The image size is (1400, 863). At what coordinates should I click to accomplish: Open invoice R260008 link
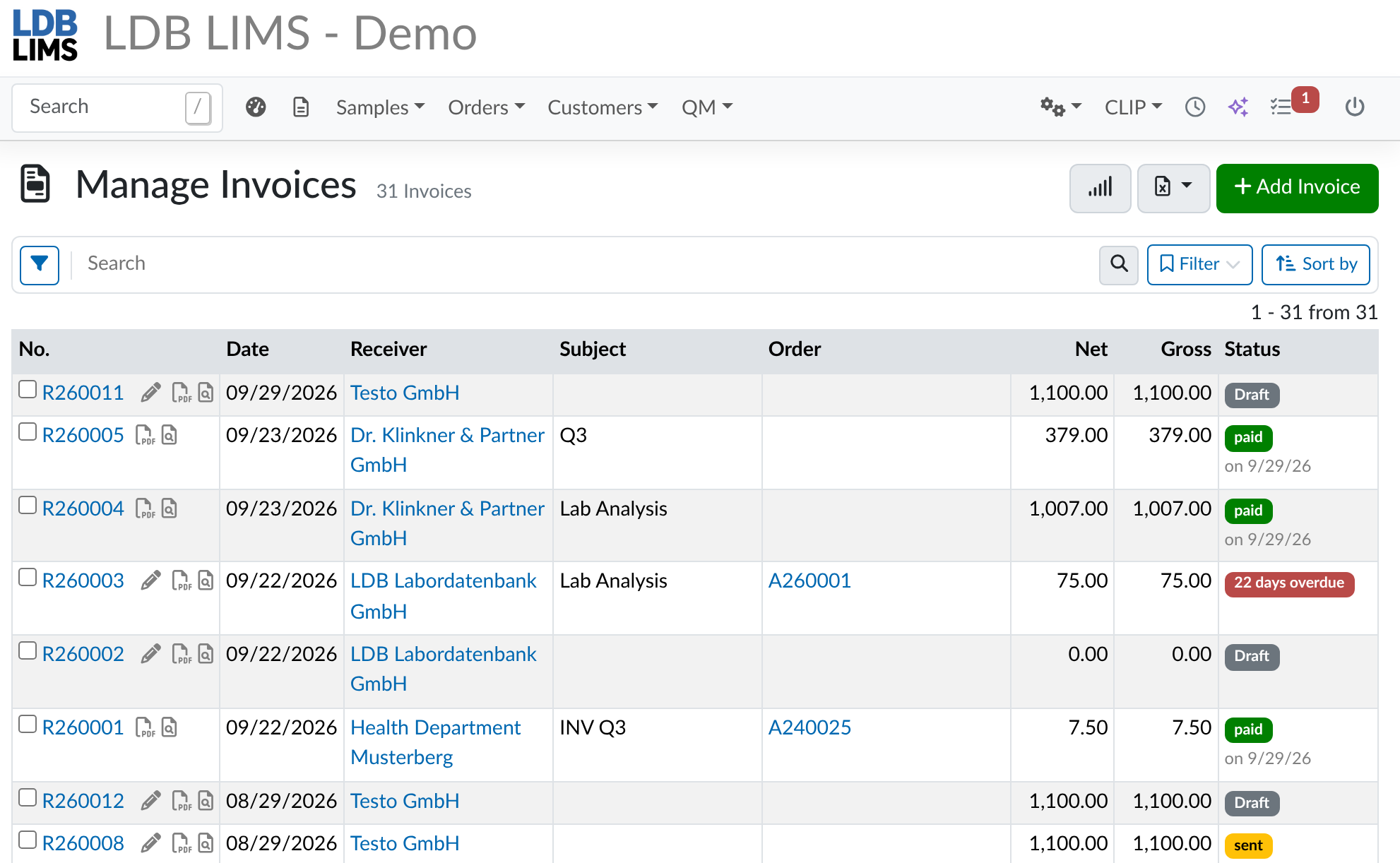pos(83,843)
